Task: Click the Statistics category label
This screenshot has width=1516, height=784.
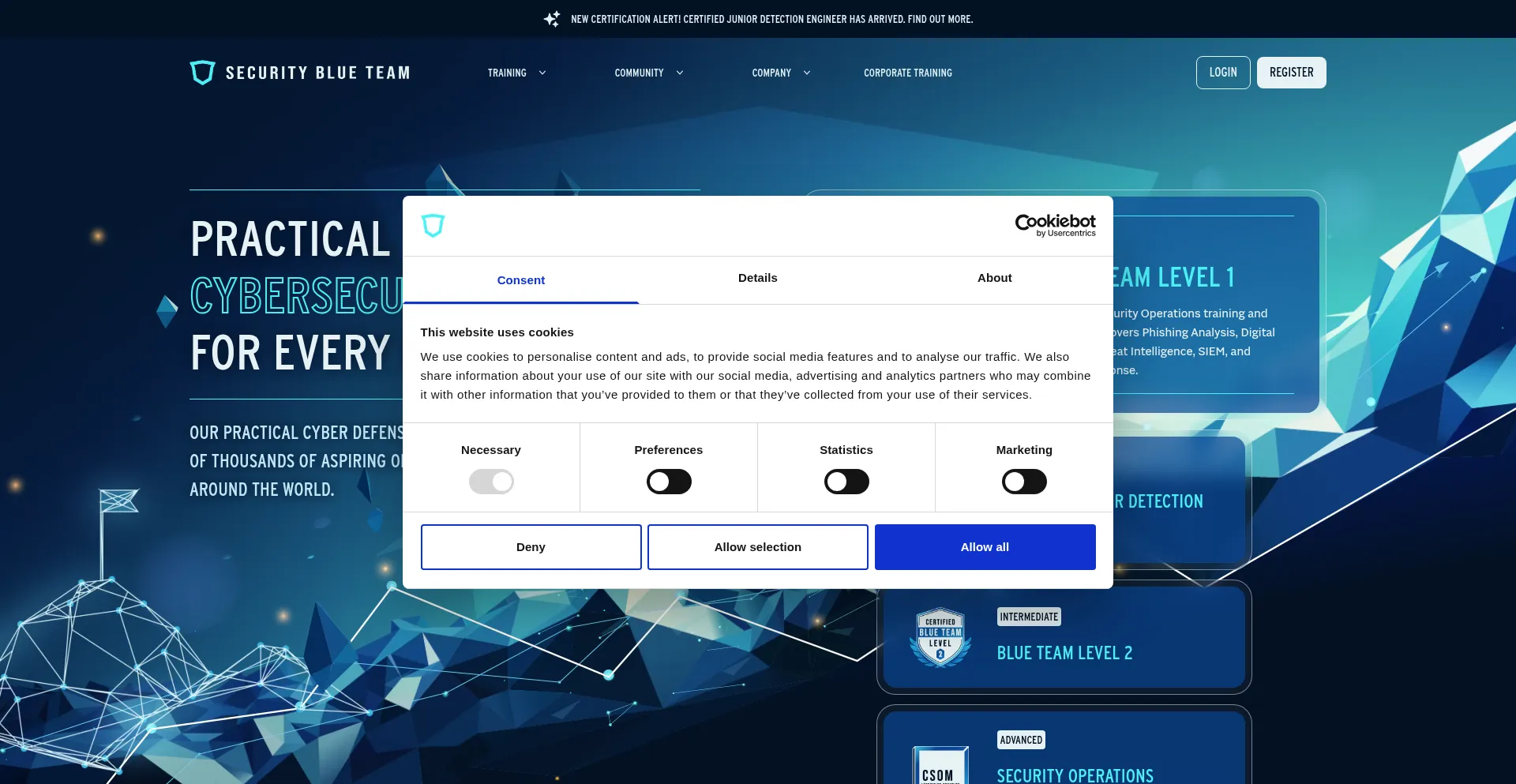Action: (846, 450)
